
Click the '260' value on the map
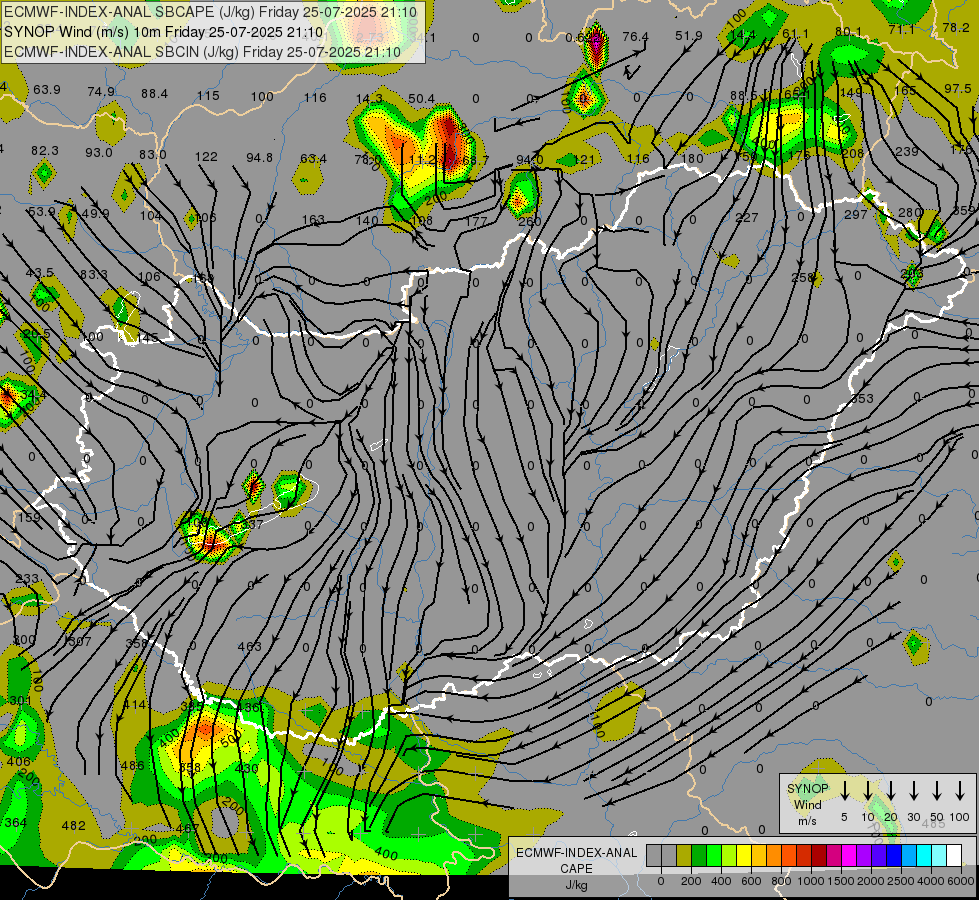click(x=529, y=221)
